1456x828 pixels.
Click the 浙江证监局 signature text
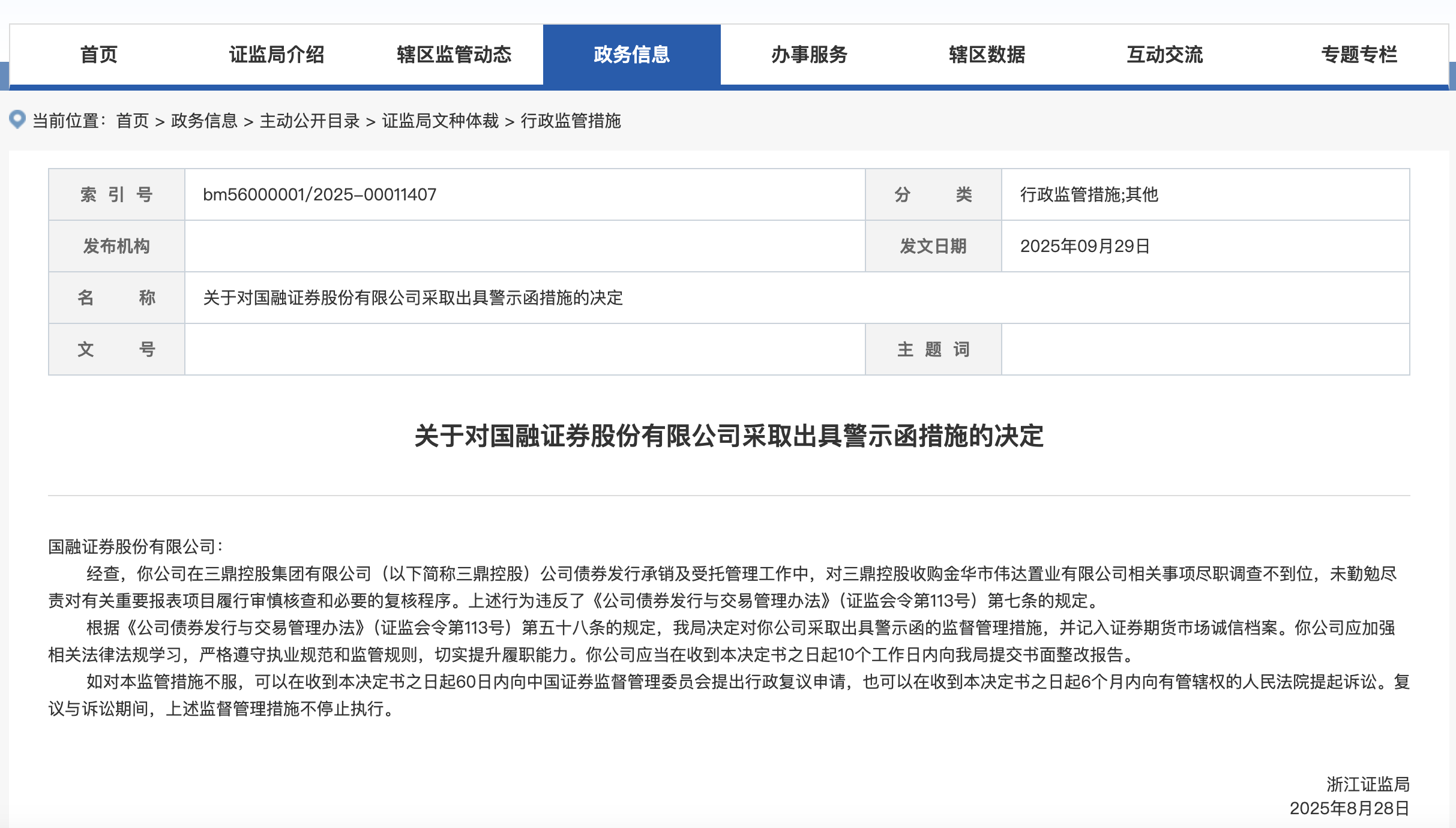tap(1368, 784)
